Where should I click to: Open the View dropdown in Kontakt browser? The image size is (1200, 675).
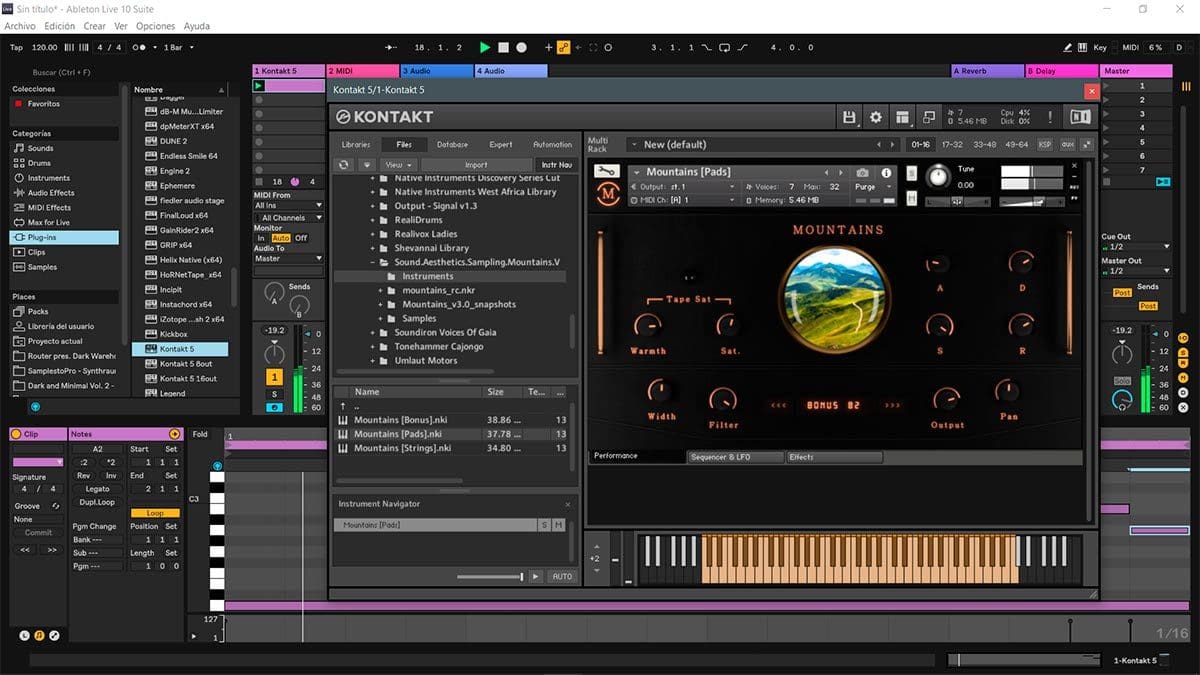coord(398,165)
